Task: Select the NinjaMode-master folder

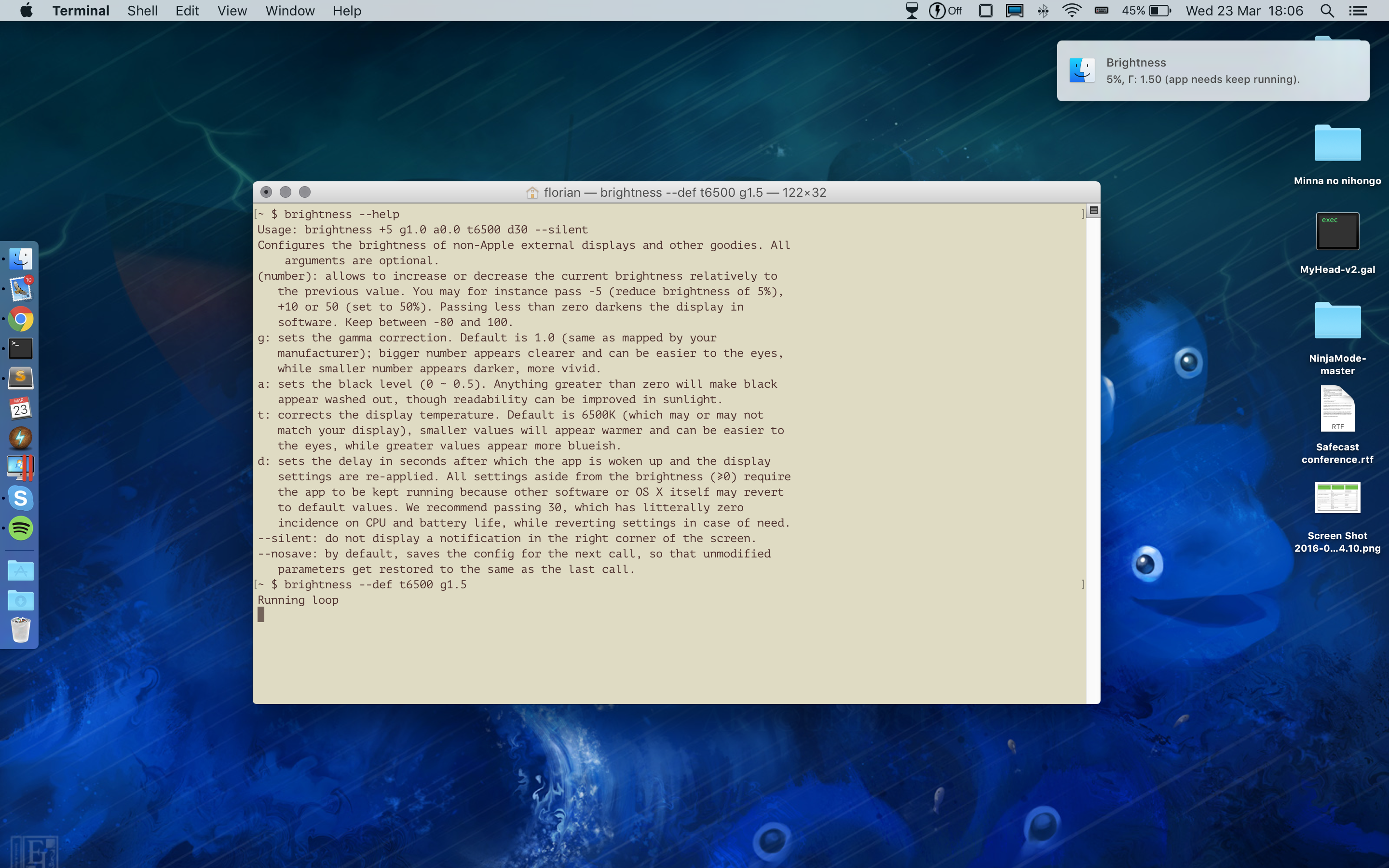Action: tap(1337, 322)
